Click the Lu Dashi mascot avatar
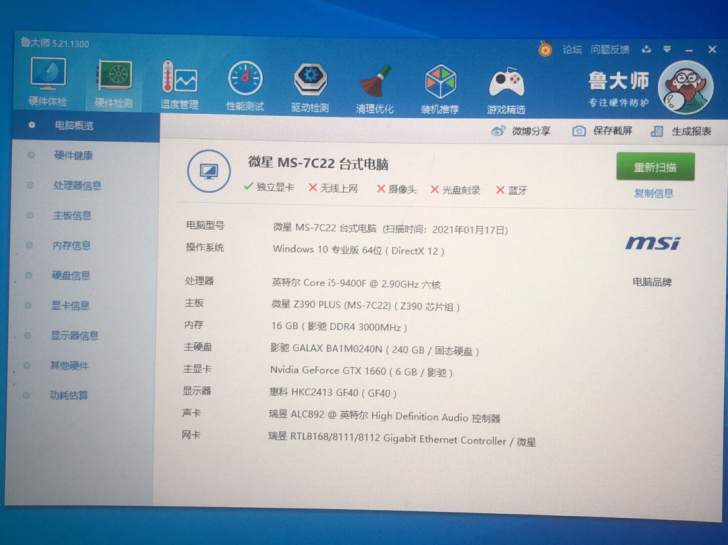728x545 pixels. [687, 89]
